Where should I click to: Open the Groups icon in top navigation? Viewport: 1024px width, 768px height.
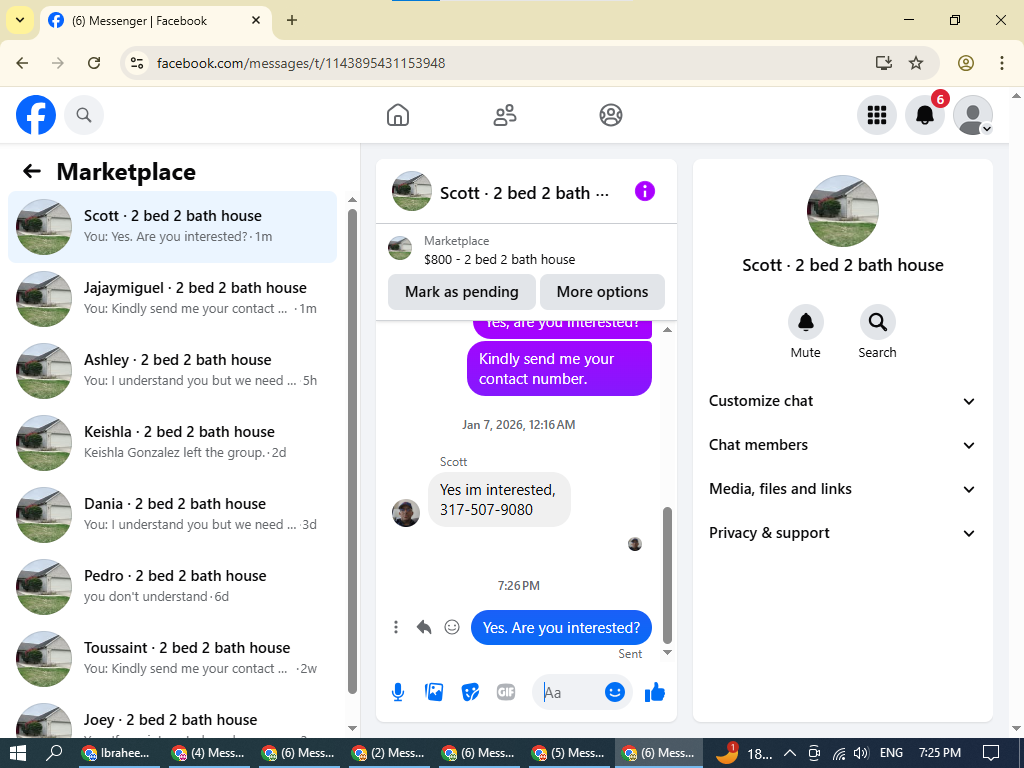click(x=611, y=115)
